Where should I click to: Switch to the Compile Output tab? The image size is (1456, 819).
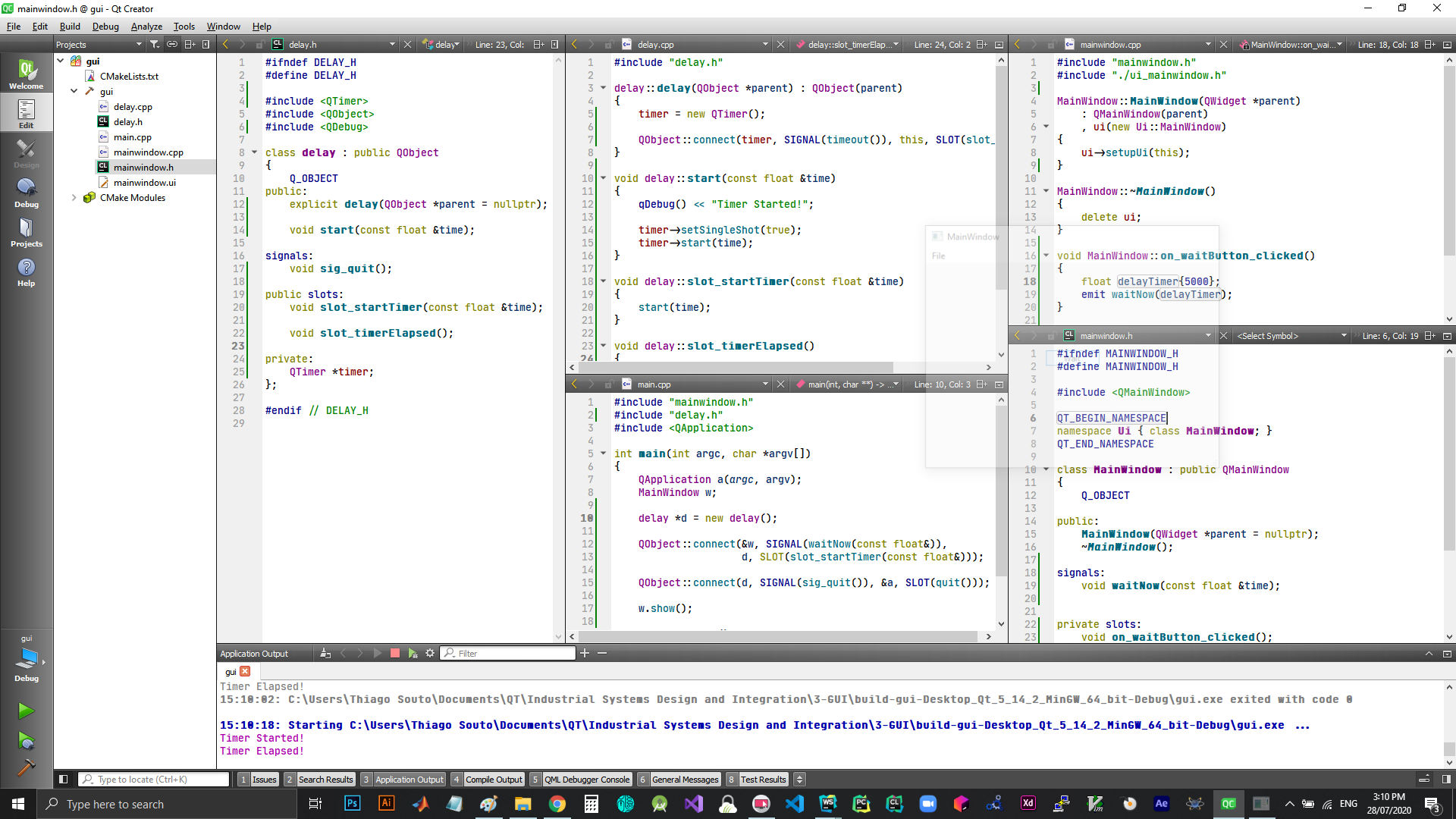pyautogui.click(x=493, y=779)
